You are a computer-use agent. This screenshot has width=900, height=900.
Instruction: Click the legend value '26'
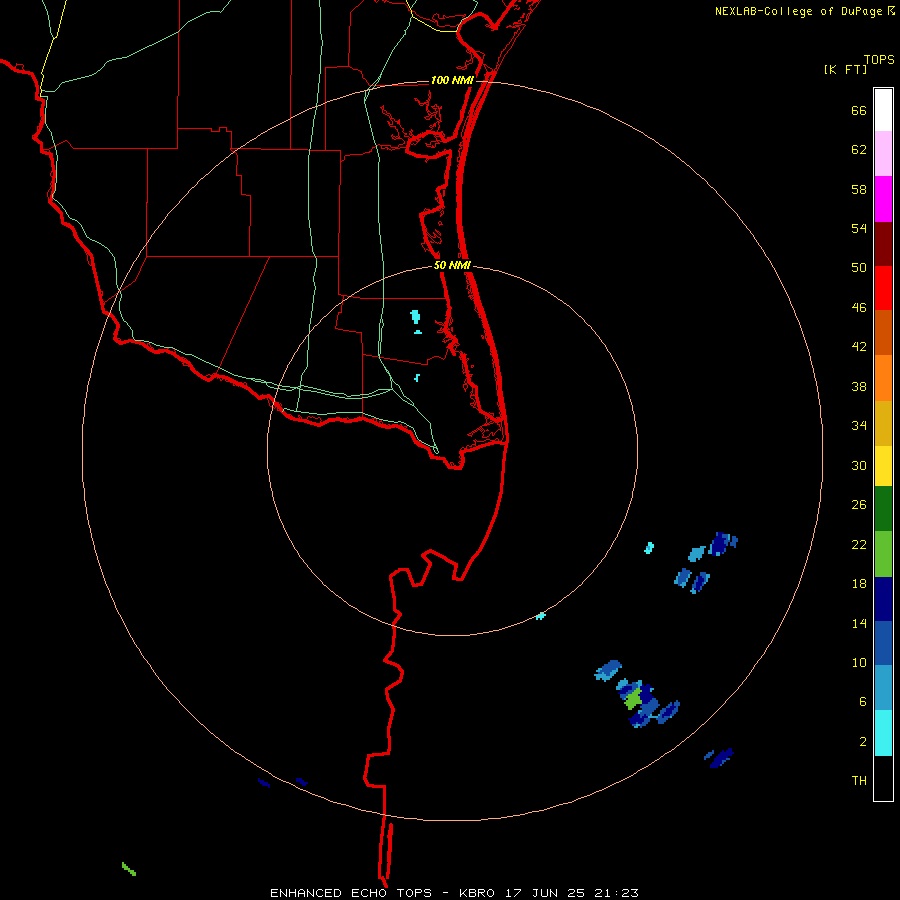859,505
